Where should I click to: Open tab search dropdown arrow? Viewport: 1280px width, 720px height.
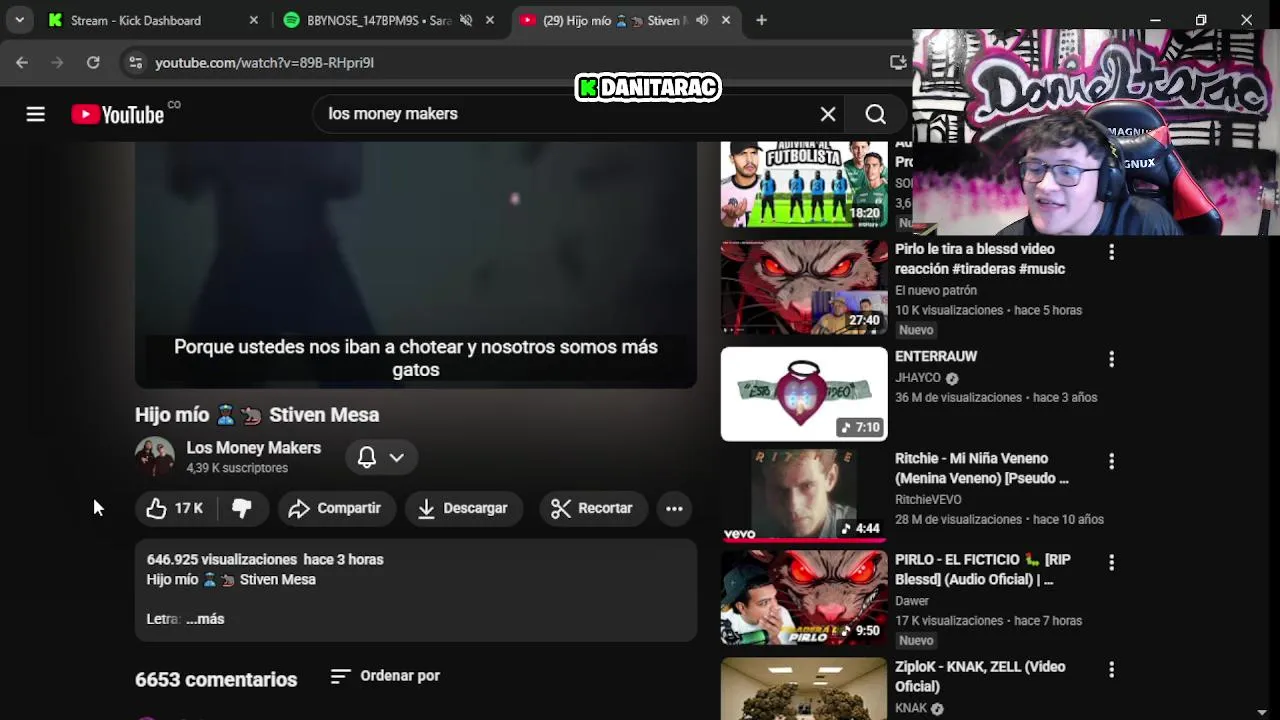click(x=20, y=20)
